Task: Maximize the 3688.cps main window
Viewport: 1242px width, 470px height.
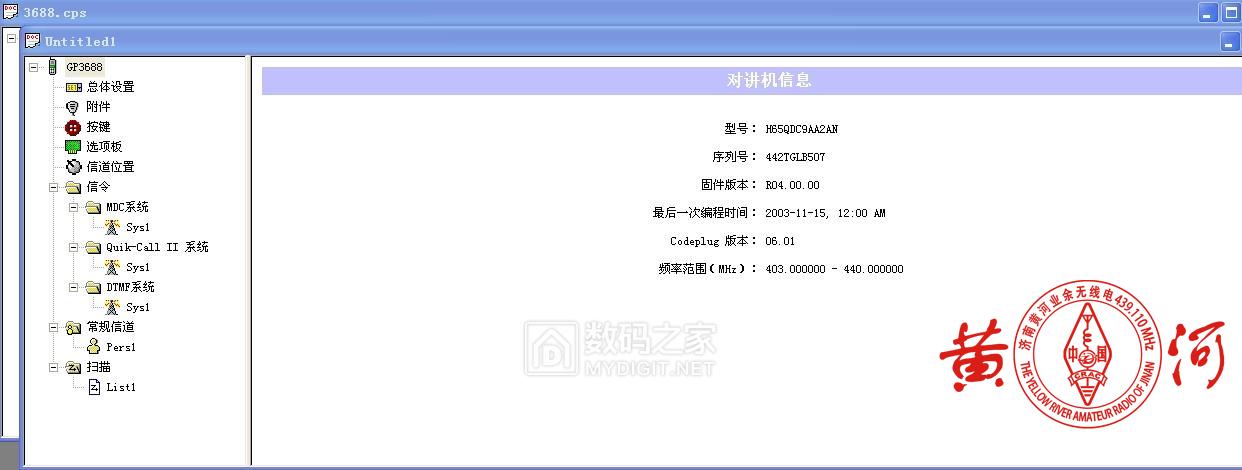Action: (1231, 13)
